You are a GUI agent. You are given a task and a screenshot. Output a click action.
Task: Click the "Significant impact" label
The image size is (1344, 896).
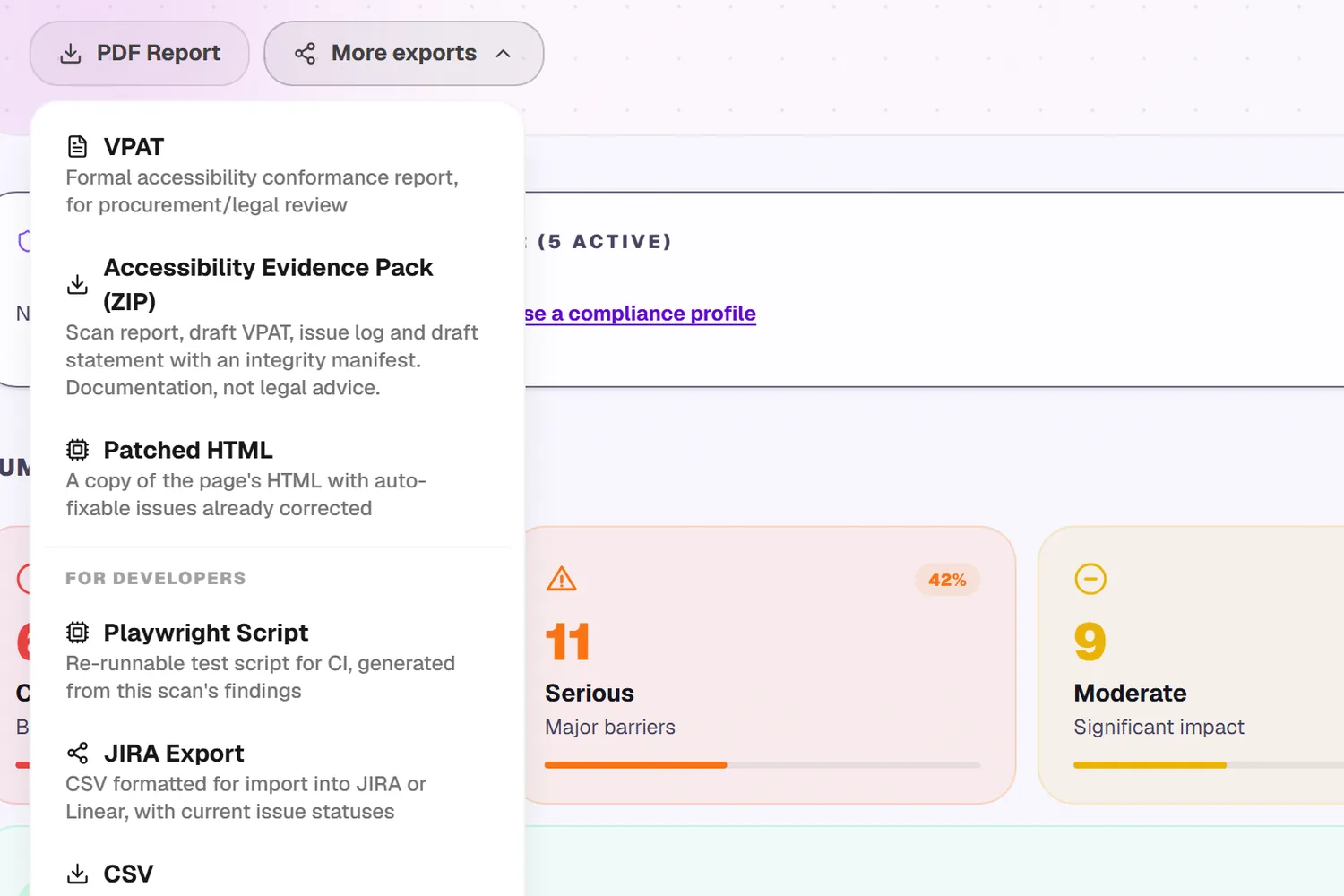pos(1159,728)
